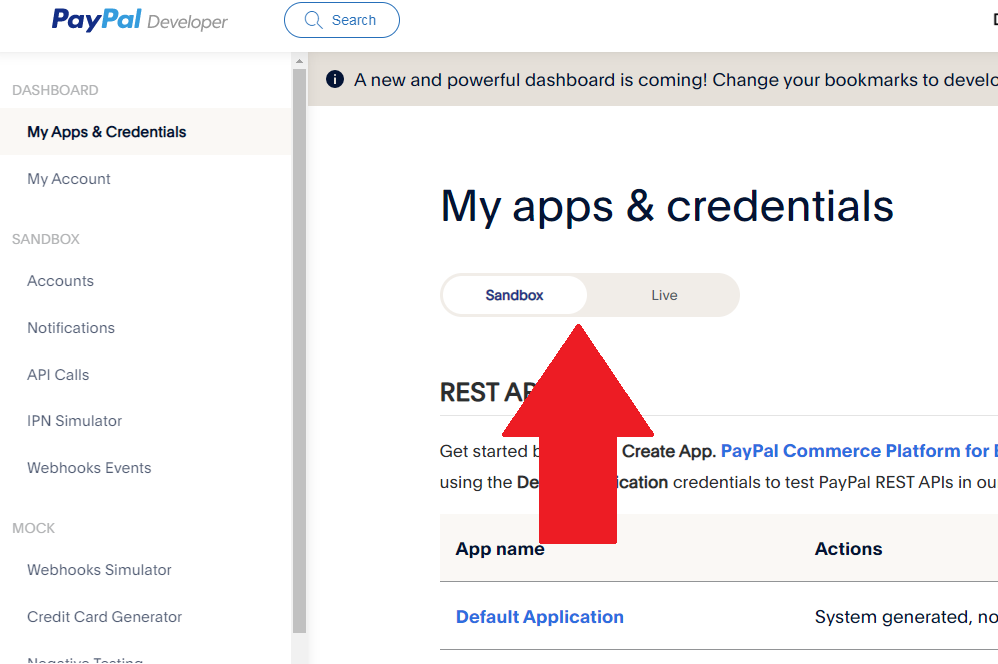Open sandbox Notifications page
This screenshot has height=664, width=998.
pyautogui.click(x=71, y=328)
